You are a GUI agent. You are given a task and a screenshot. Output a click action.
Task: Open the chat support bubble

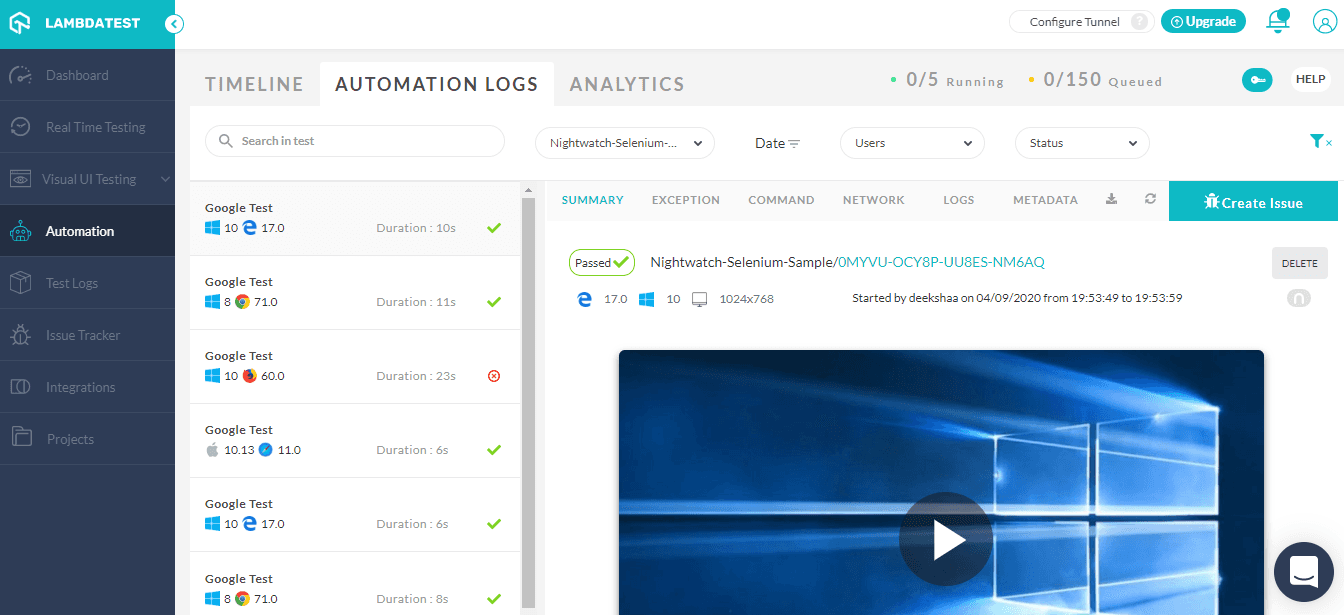coord(1303,572)
